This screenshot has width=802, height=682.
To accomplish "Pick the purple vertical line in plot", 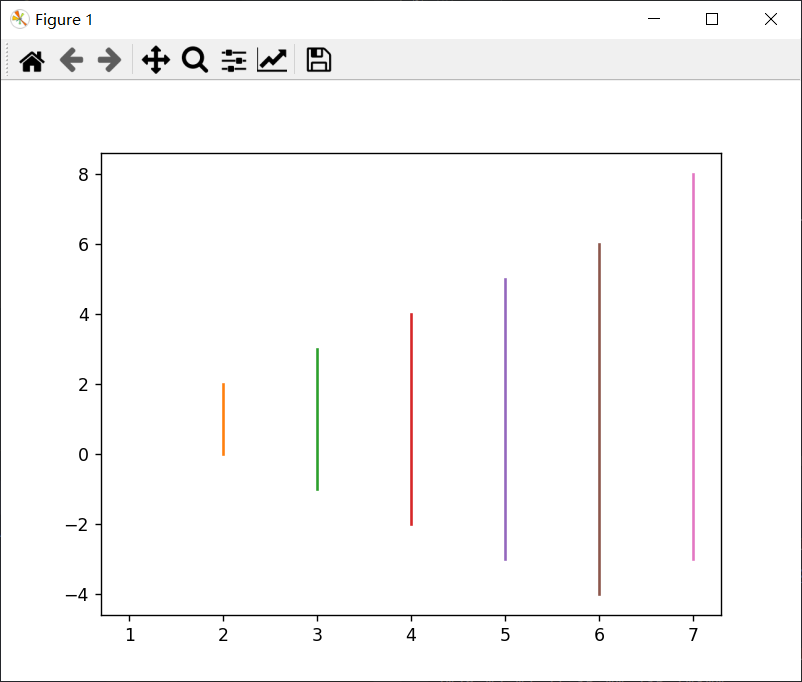I will [505, 419].
